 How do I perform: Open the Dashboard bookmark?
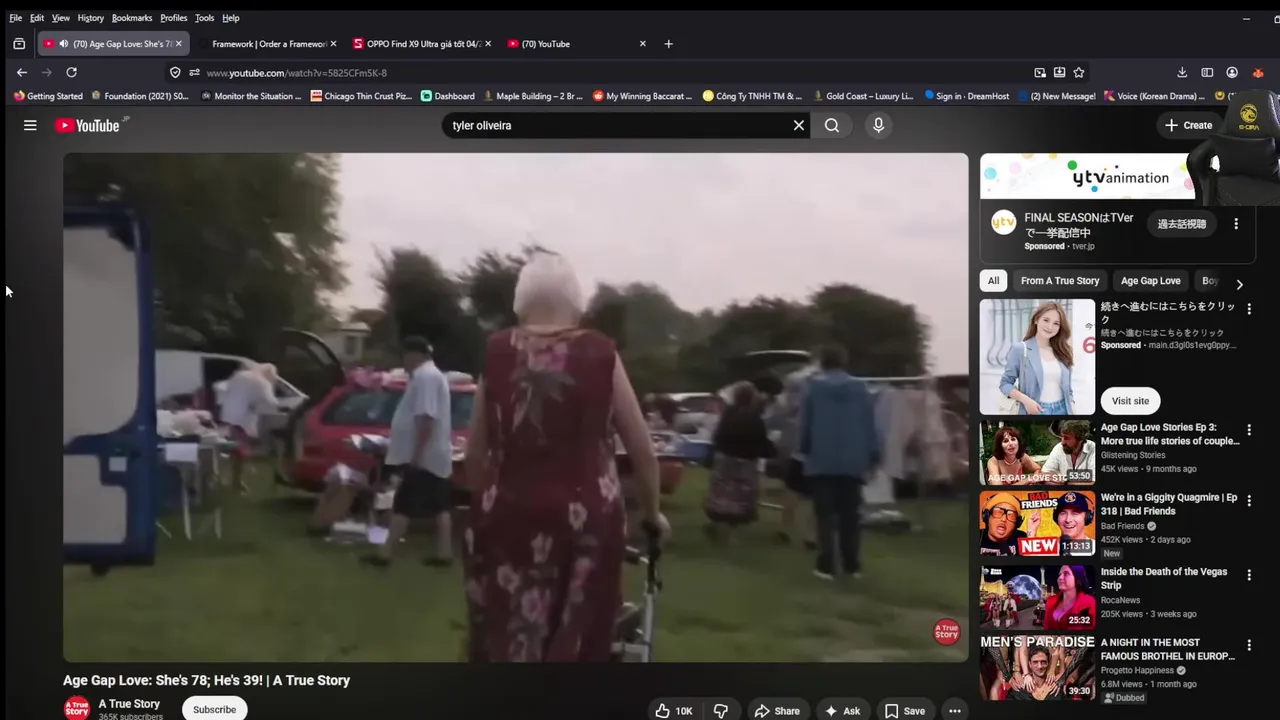tap(447, 96)
